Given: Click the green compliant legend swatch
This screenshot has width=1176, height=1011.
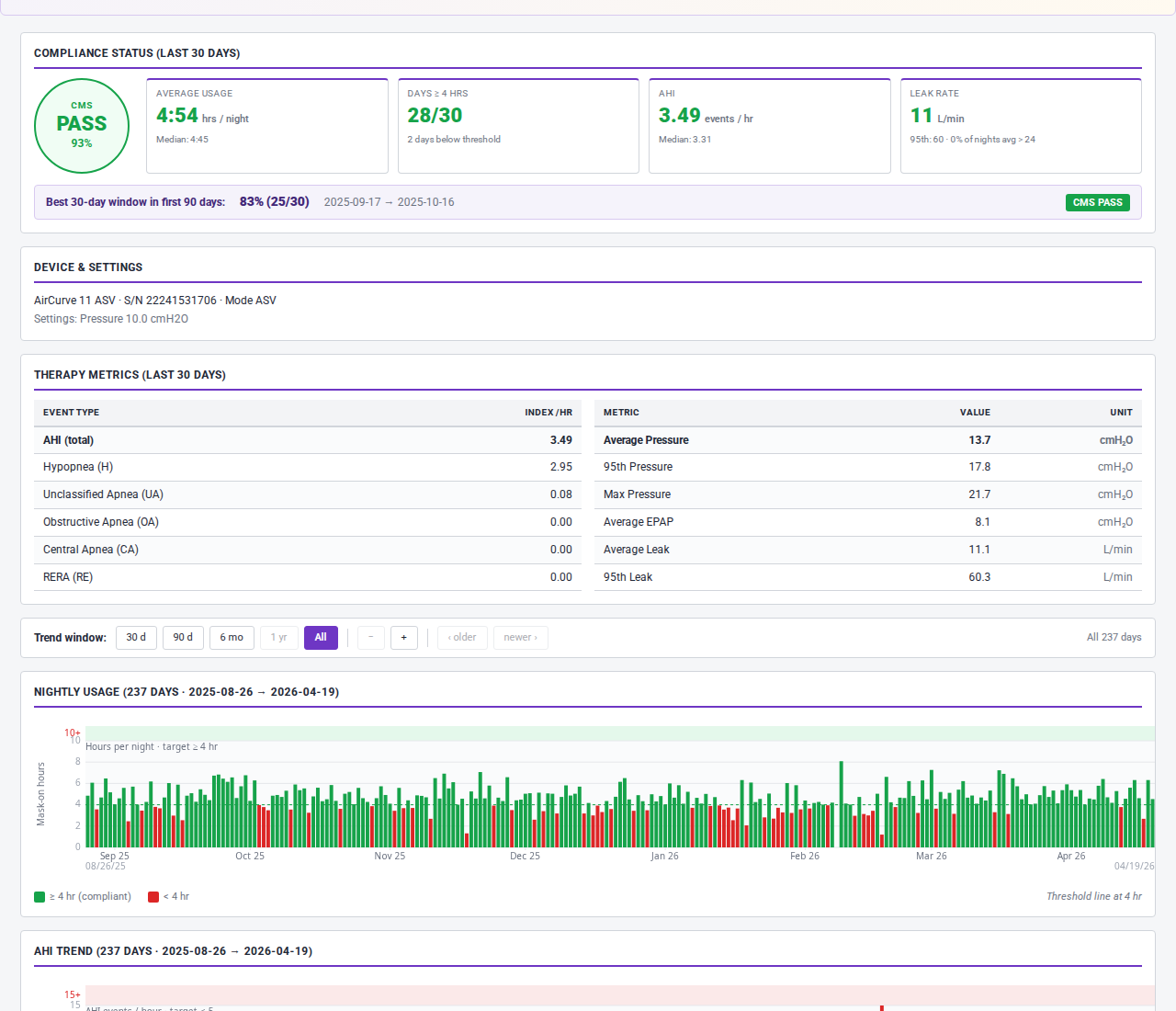Looking at the screenshot, I should coord(38,896).
